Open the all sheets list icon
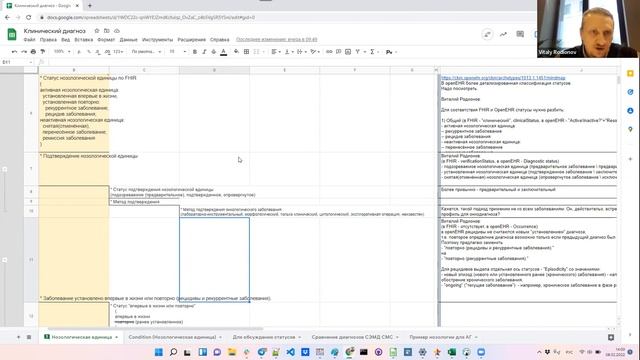640x360 pixels. pos(29,337)
